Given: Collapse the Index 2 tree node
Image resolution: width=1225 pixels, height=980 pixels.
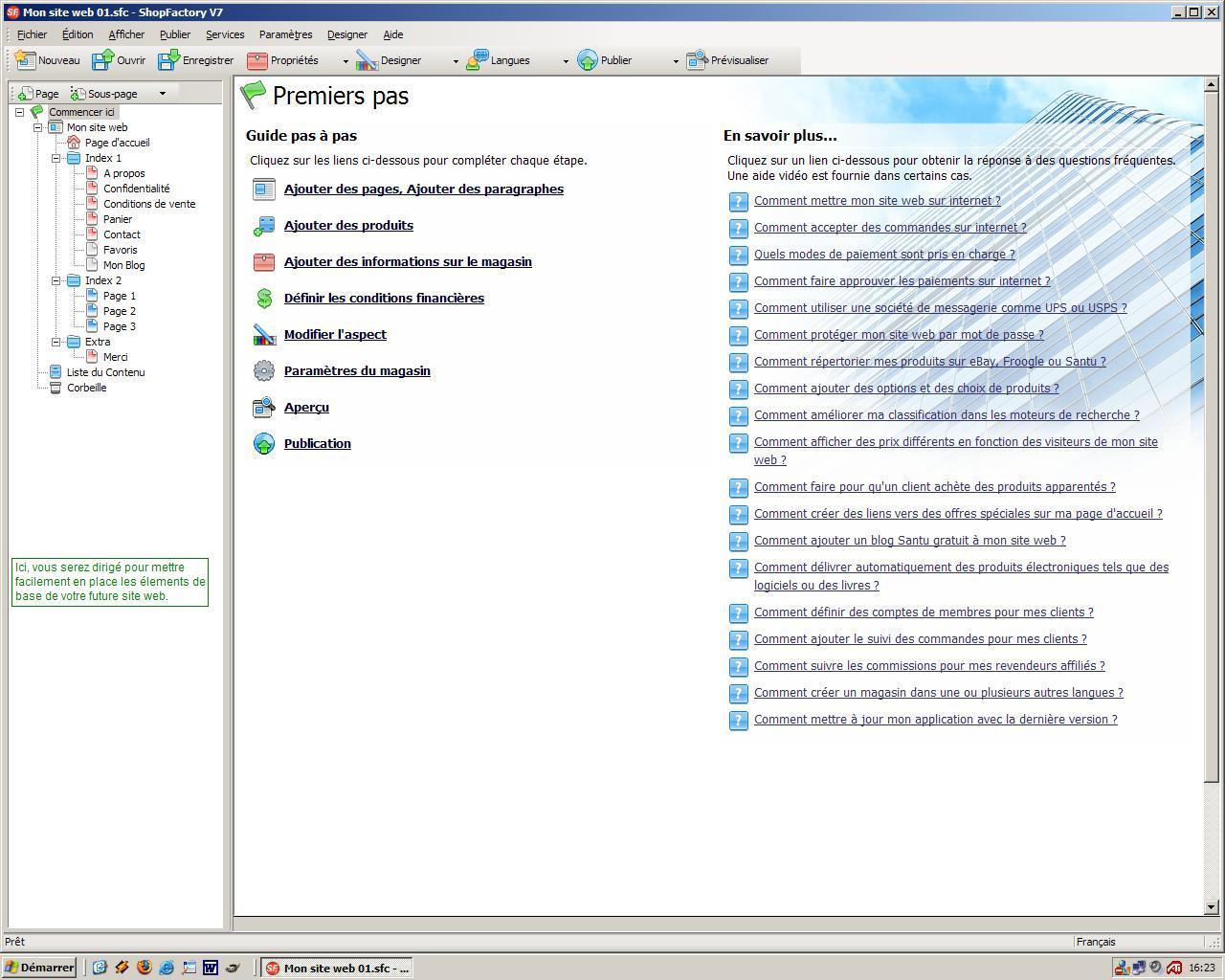Looking at the screenshot, I should click(56, 280).
